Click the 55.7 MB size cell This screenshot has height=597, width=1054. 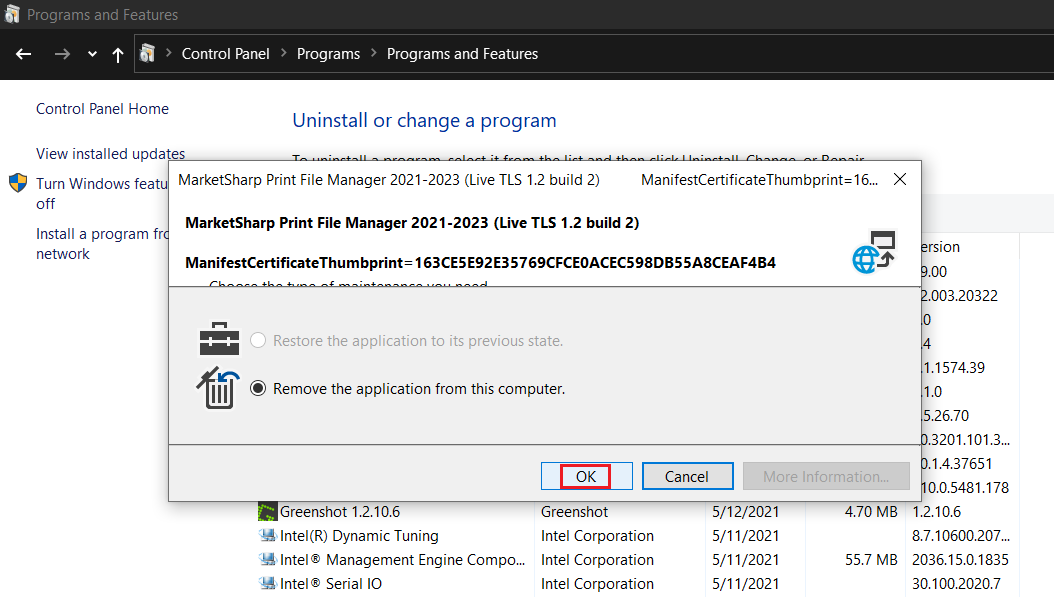(x=871, y=559)
